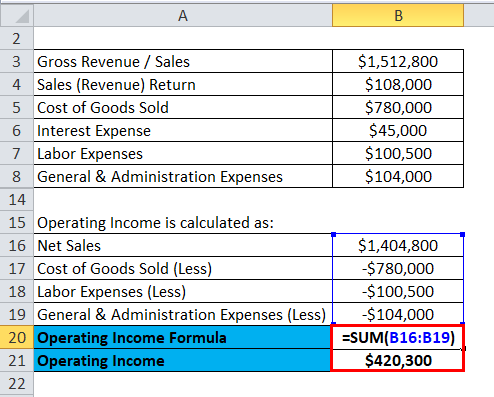This screenshot has width=494, height=397.
Task: Click empty cell B14
Action: point(398,199)
